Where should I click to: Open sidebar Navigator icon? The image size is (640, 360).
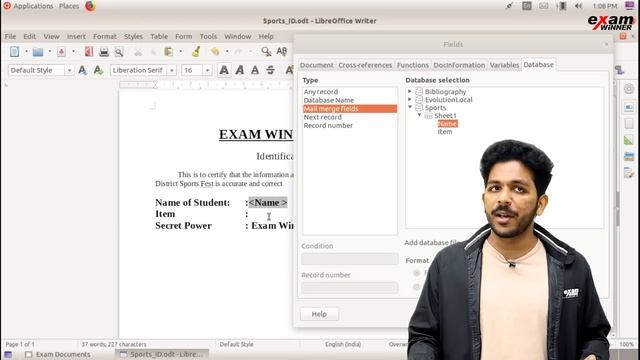click(629, 173)
